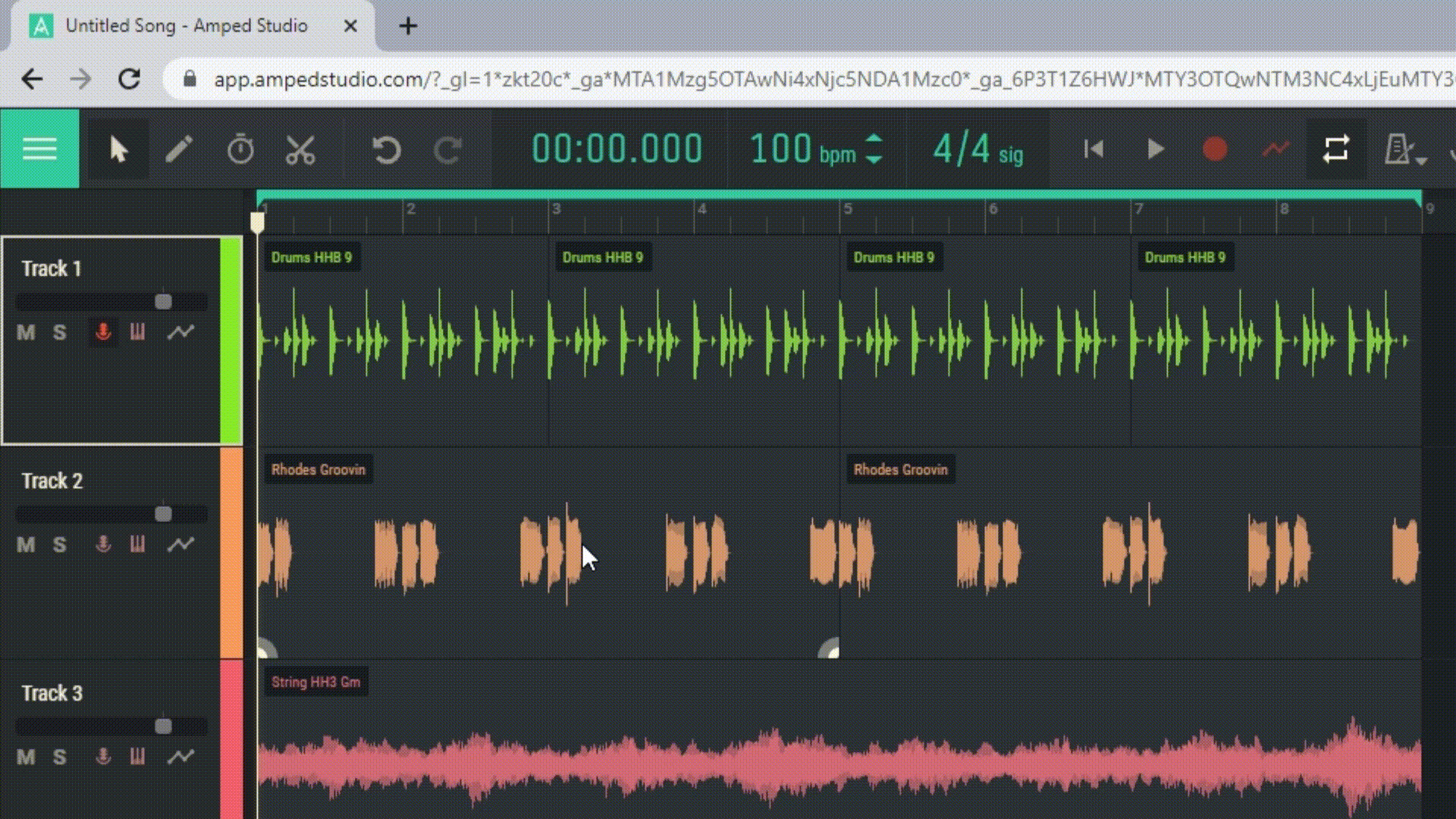
Task: Start playback with the Play button
Action: [1154, 149]
